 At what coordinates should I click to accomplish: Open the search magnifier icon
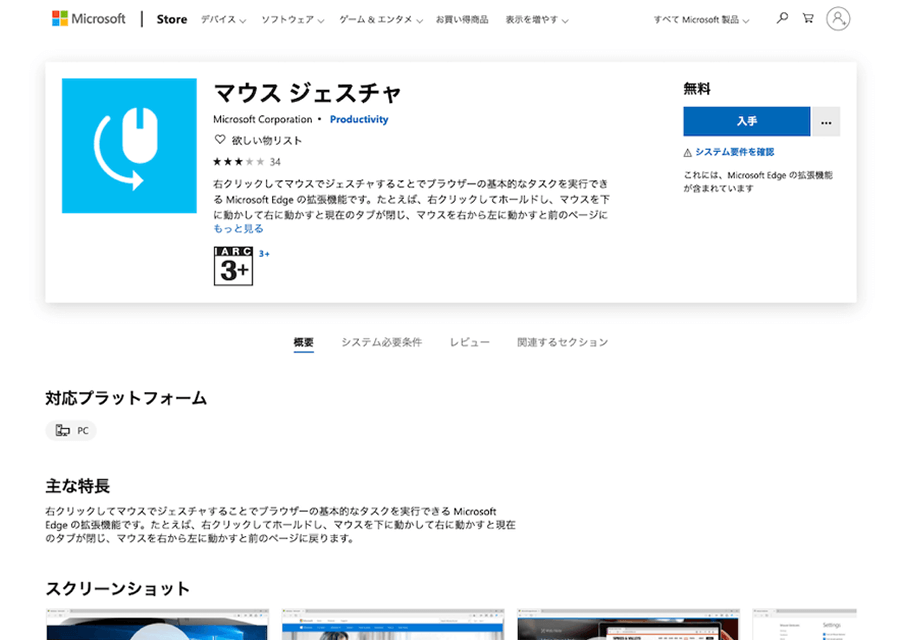[x=782, y=18]
